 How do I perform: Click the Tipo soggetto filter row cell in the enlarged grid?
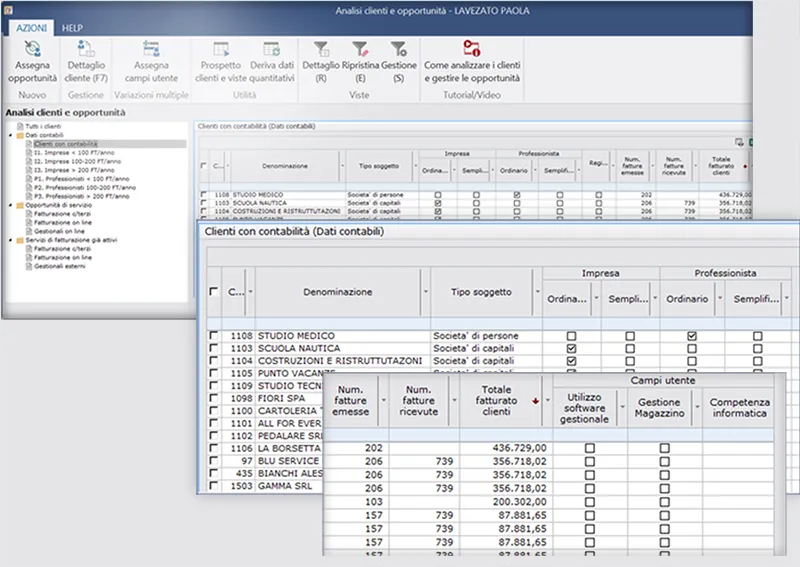tap(486, 323)
